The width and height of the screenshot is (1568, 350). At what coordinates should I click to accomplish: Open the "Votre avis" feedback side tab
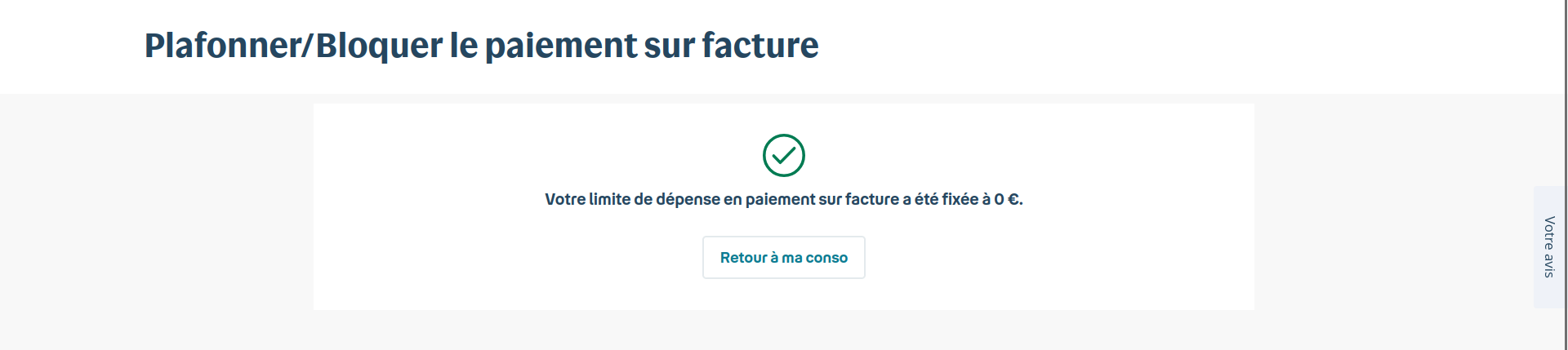pyautogui.click(x=1549, y=246)
